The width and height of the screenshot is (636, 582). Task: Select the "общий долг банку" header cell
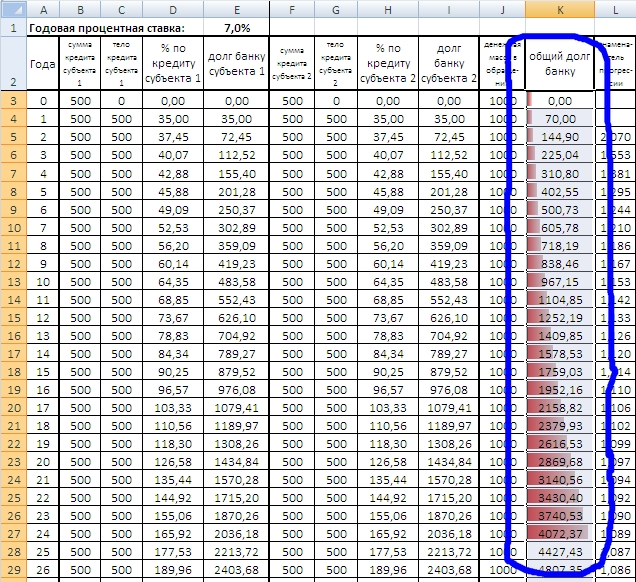(x=559, y=64)
